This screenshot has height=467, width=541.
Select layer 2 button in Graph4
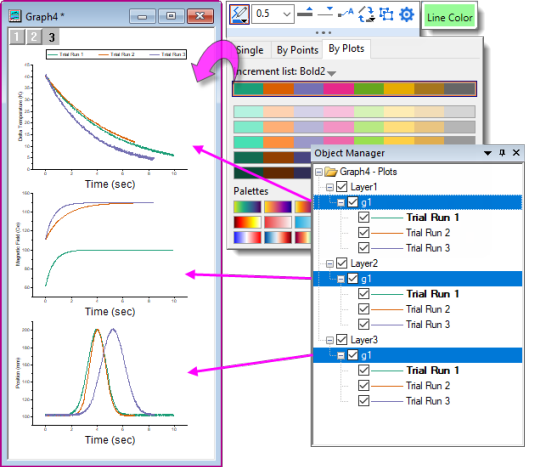33,37
